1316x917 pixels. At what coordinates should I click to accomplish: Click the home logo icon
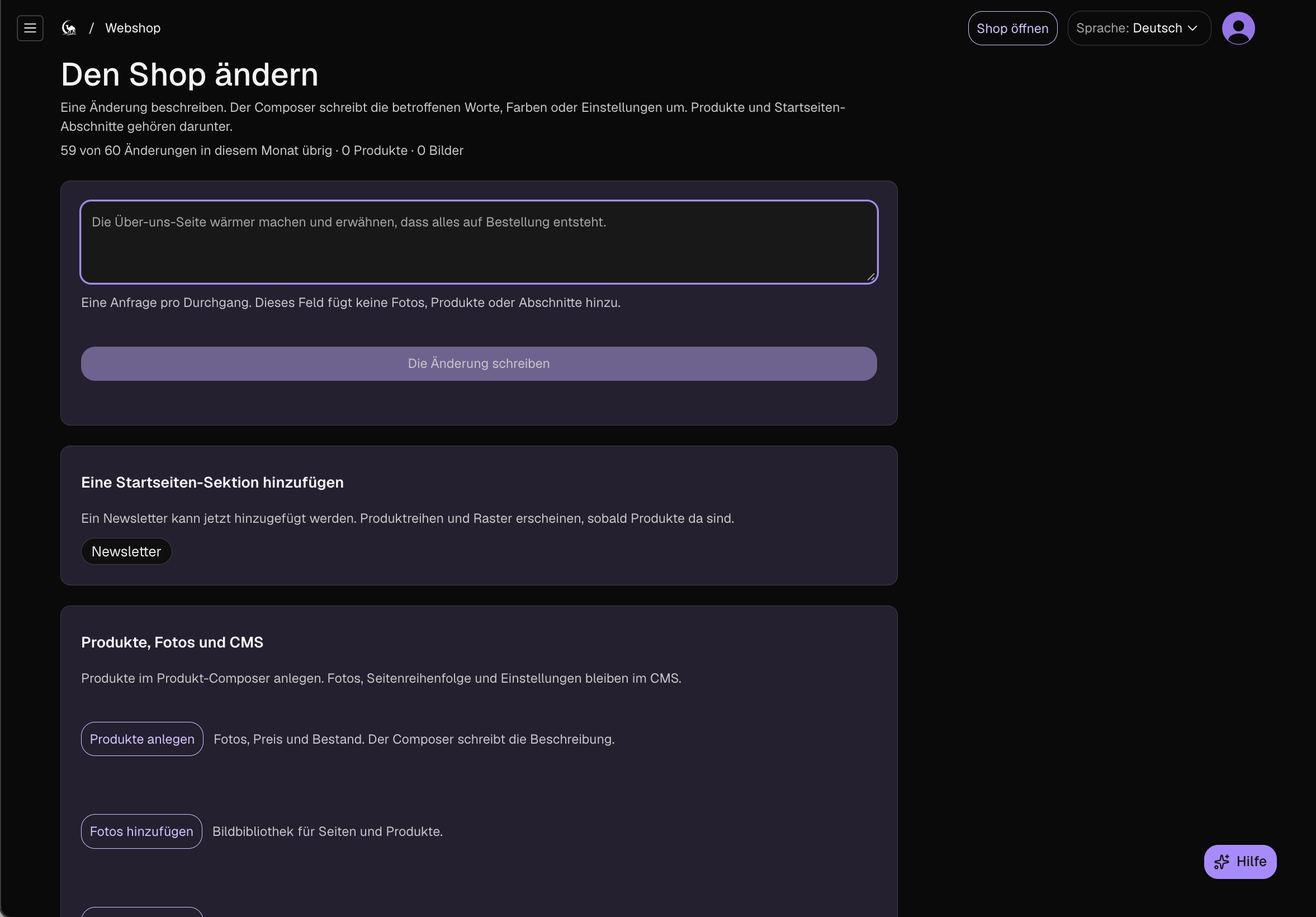point(69,28)
